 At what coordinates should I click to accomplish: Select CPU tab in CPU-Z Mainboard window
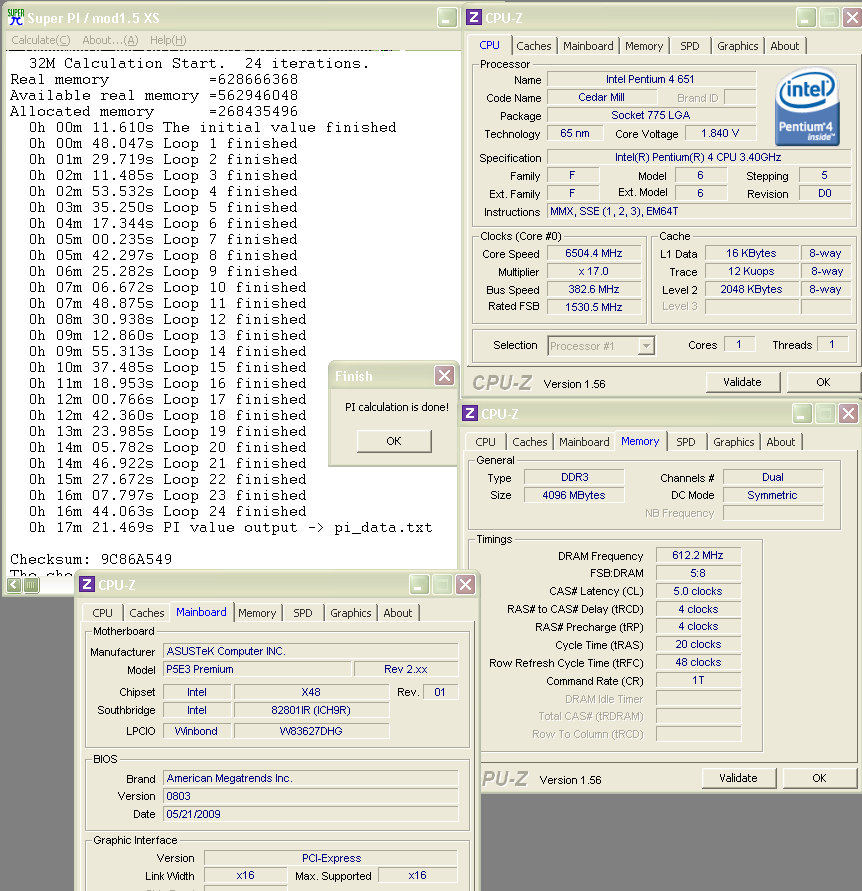102,613
